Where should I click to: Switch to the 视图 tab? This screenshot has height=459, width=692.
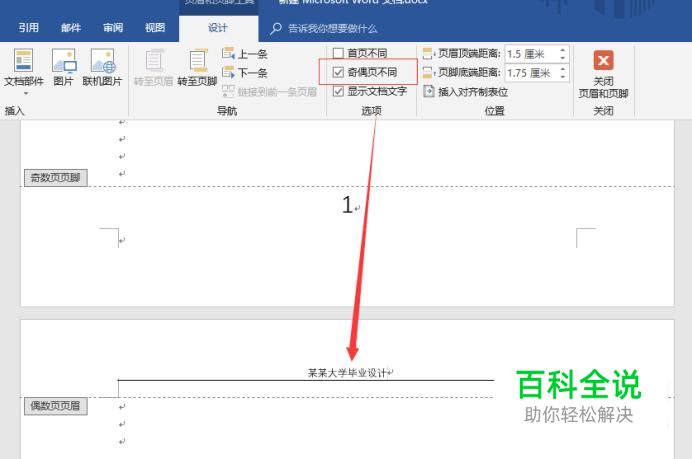pos(155,28)
